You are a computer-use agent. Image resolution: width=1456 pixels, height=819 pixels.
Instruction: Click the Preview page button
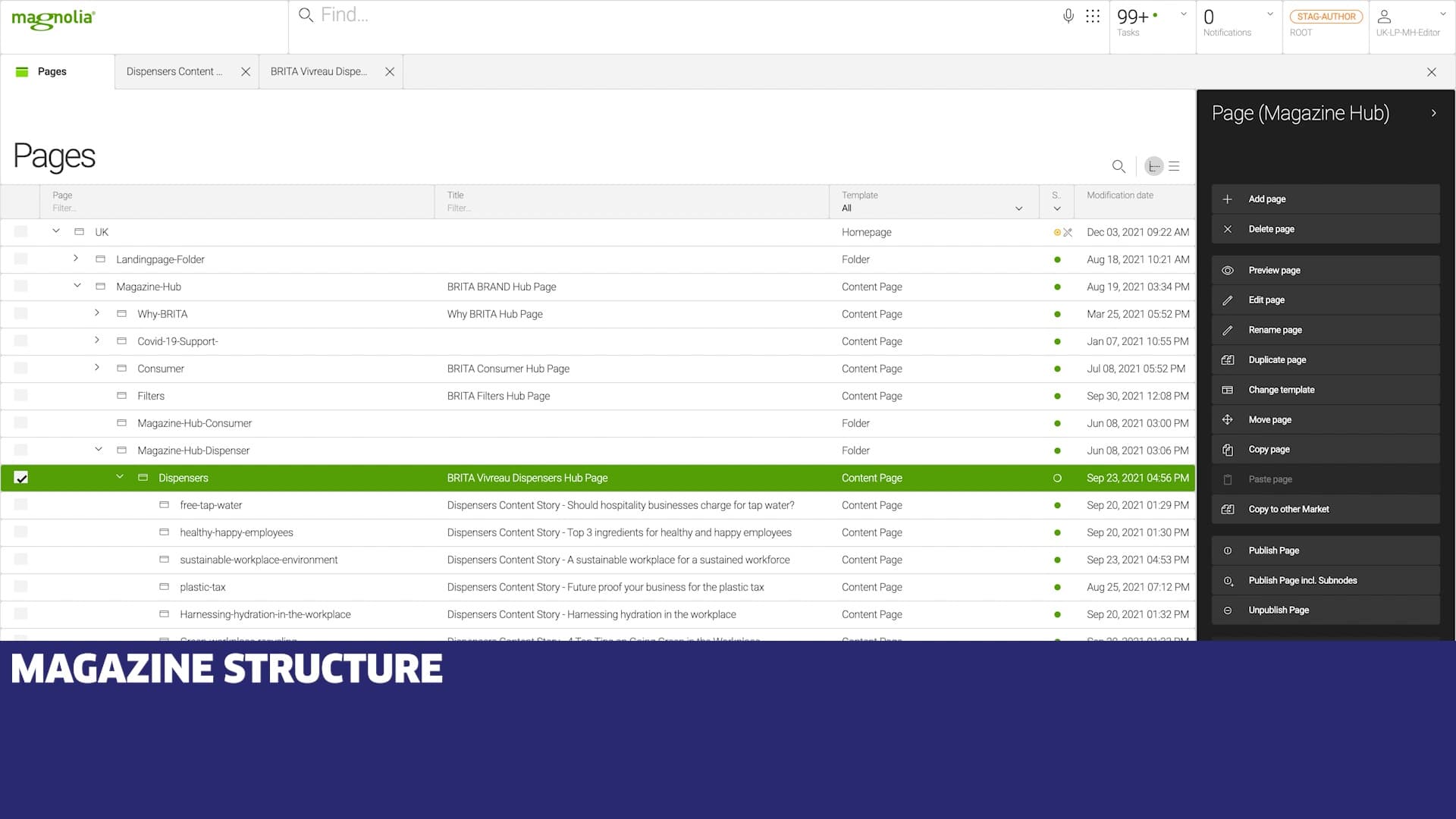(x=1326, y=270)
